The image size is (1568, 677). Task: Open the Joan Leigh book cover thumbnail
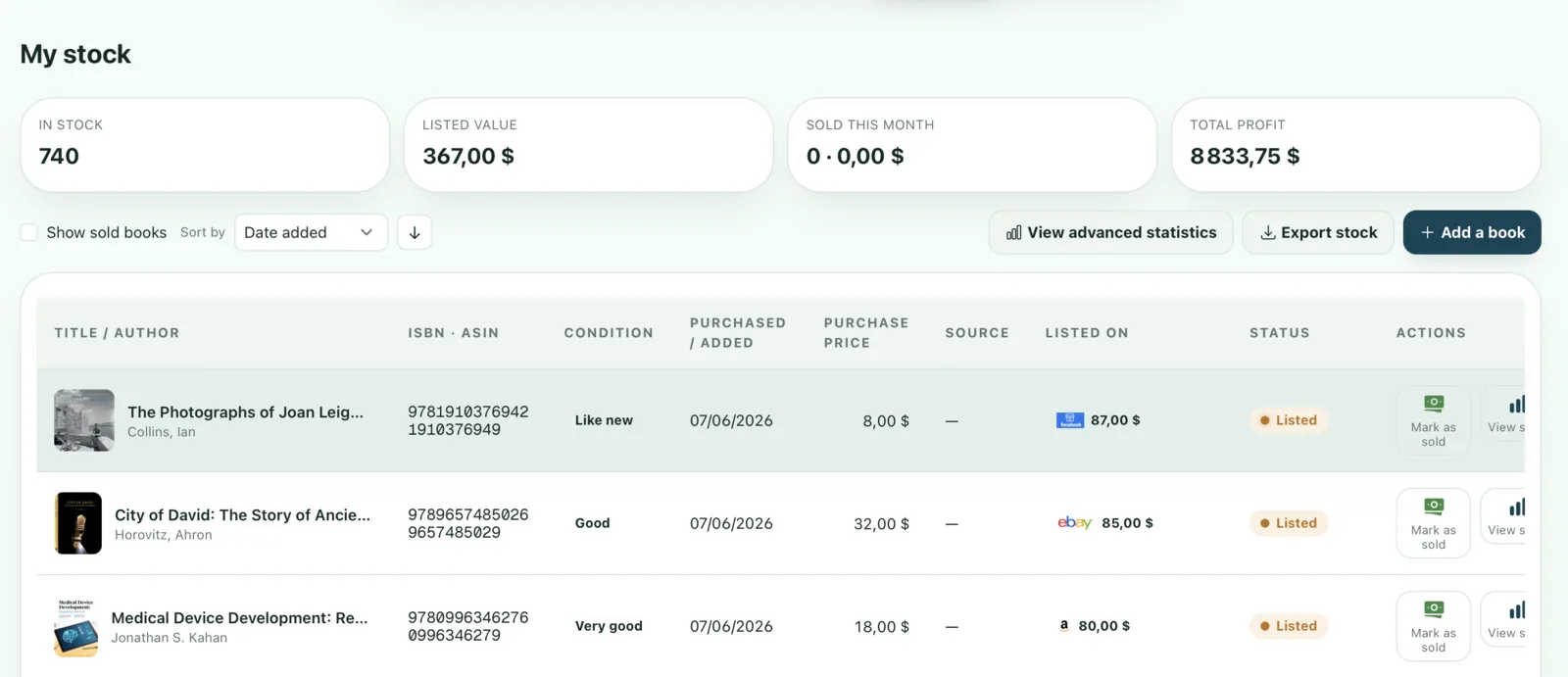84,420
